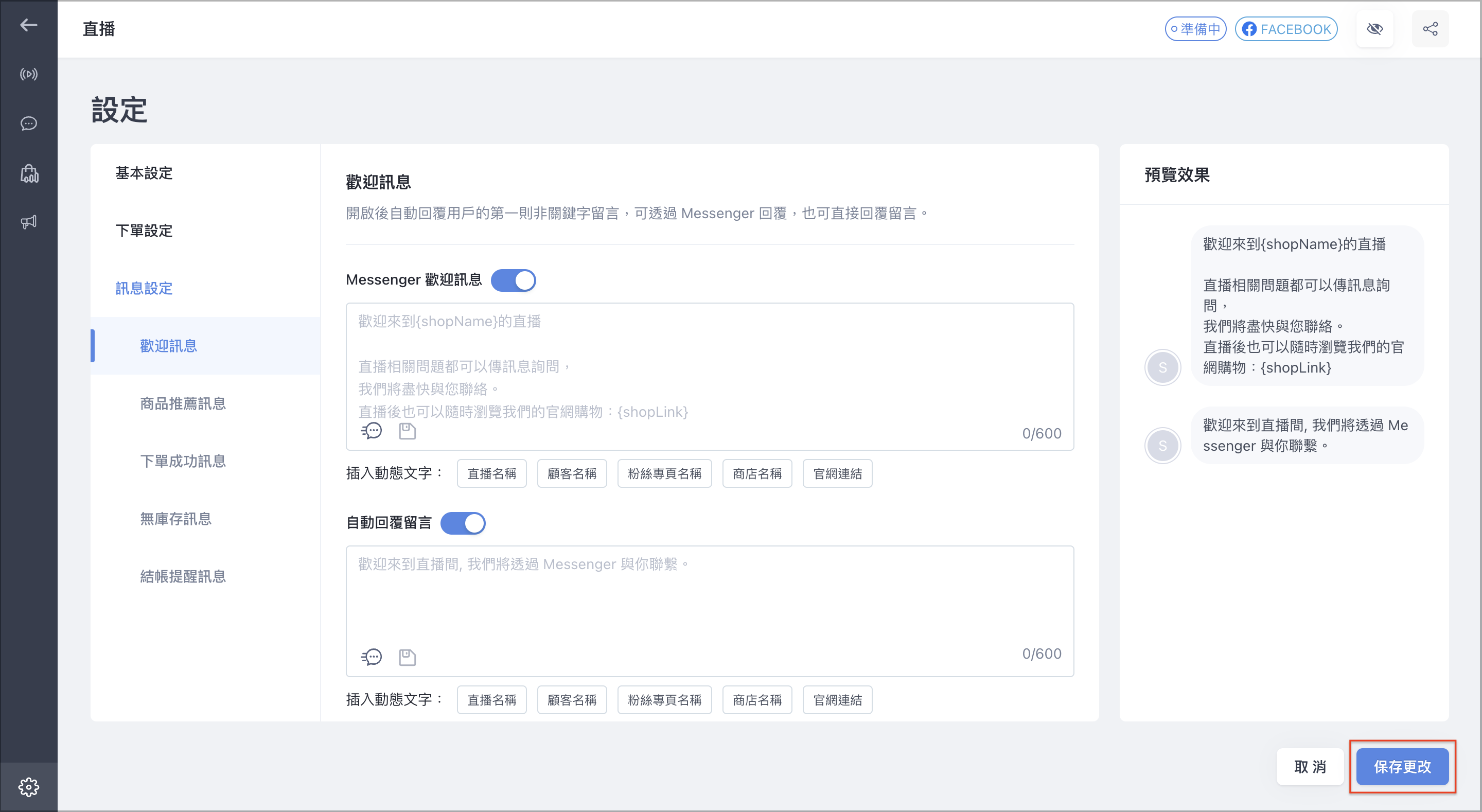Disable the 自動回覆留言 switch
Screen dimensions: 1482x812
[x=463, y=523]
